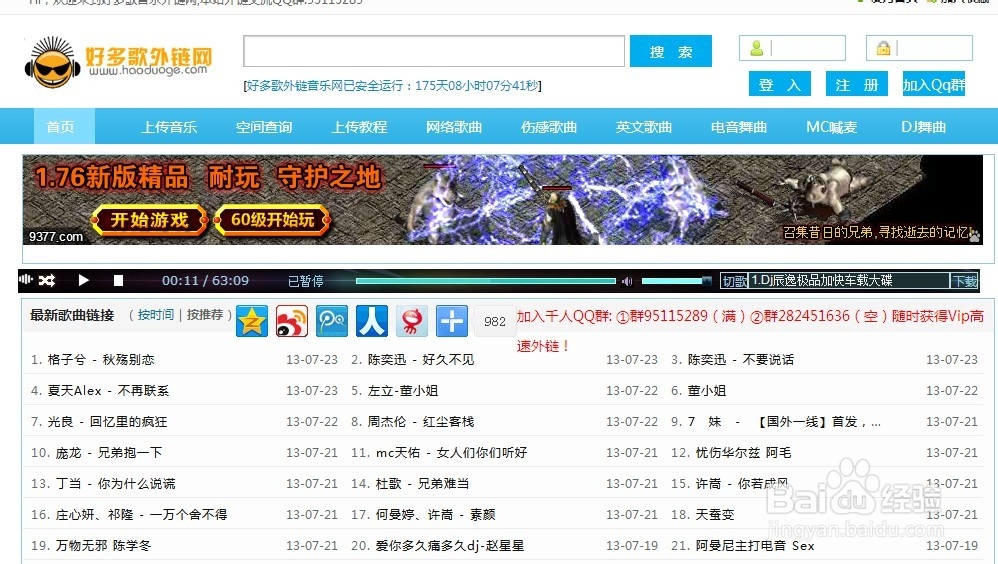Image resolution: width=998 pixels, height=564 pixels.
Task: Open song 万物无邪 陈学冬
Action: (x=103, y=546)
